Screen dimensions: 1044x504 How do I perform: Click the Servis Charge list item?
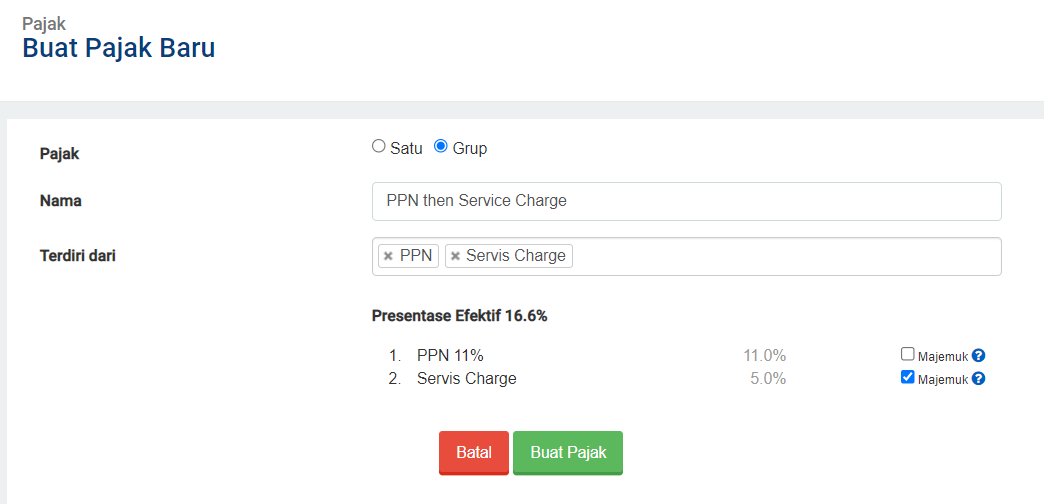tap(467, 379)
